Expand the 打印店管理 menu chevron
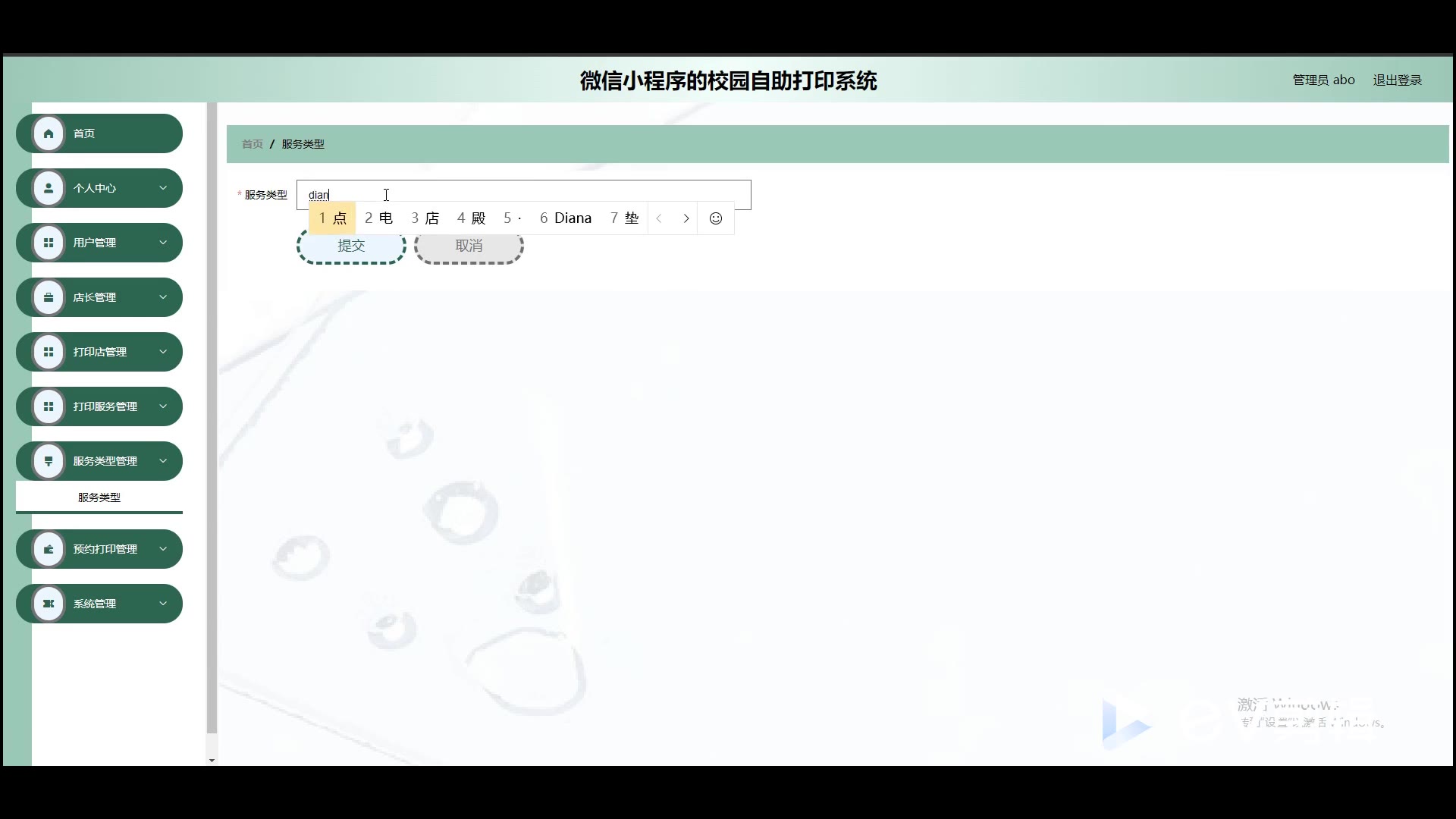 click(163, 352)
